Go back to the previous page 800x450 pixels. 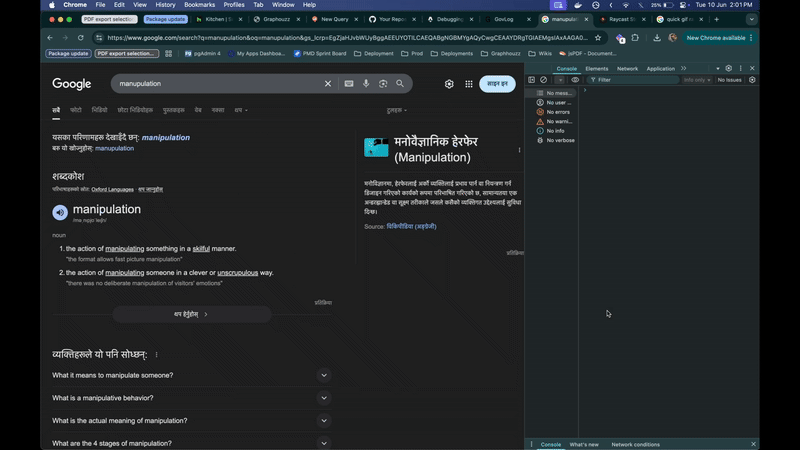coord(50,38)
